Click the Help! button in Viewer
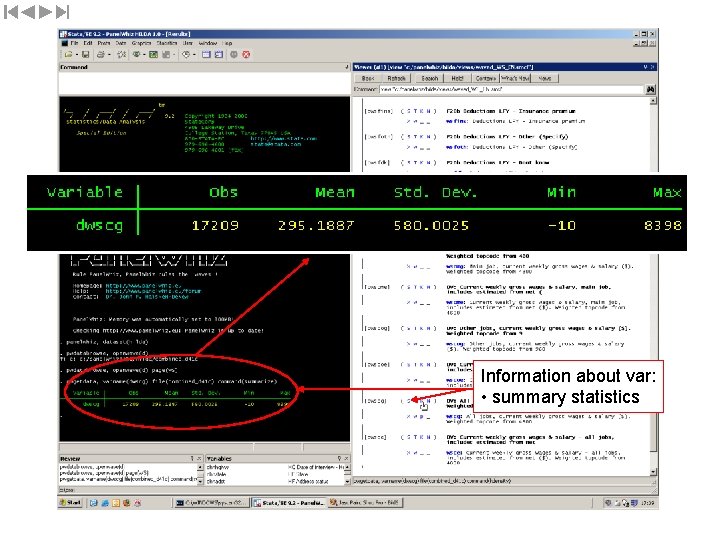This screenshot has width=720, height=540. click(x=457, y=79)
